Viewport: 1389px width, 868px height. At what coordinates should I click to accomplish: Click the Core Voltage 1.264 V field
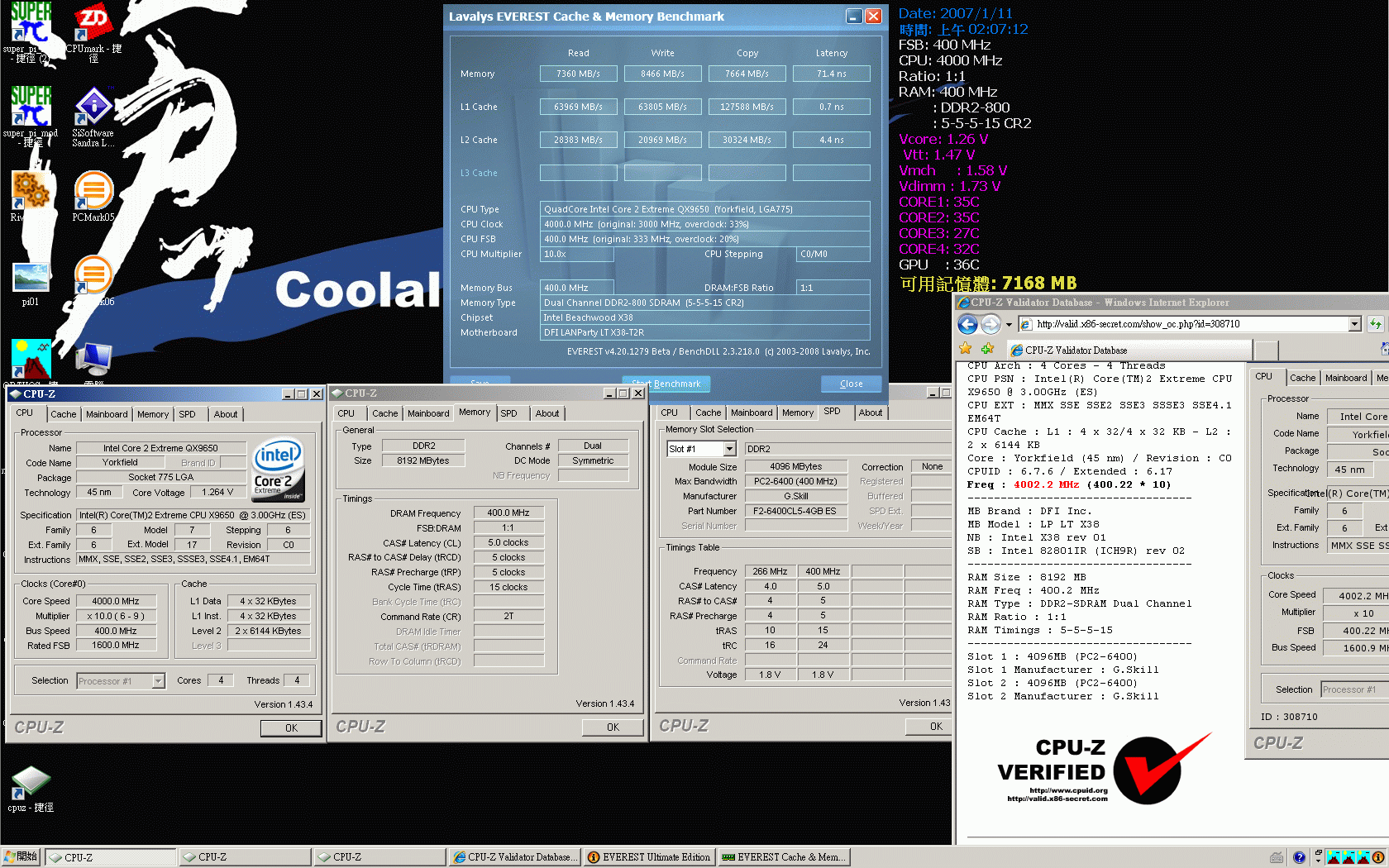point(217,492)
